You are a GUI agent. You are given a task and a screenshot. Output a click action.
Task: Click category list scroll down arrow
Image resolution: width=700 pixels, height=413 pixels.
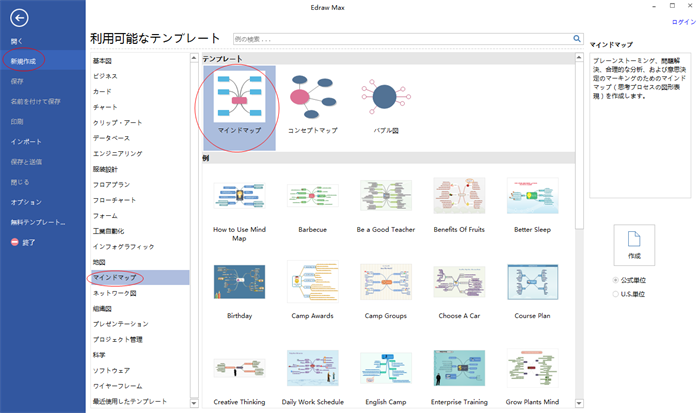tap(194, 403)
